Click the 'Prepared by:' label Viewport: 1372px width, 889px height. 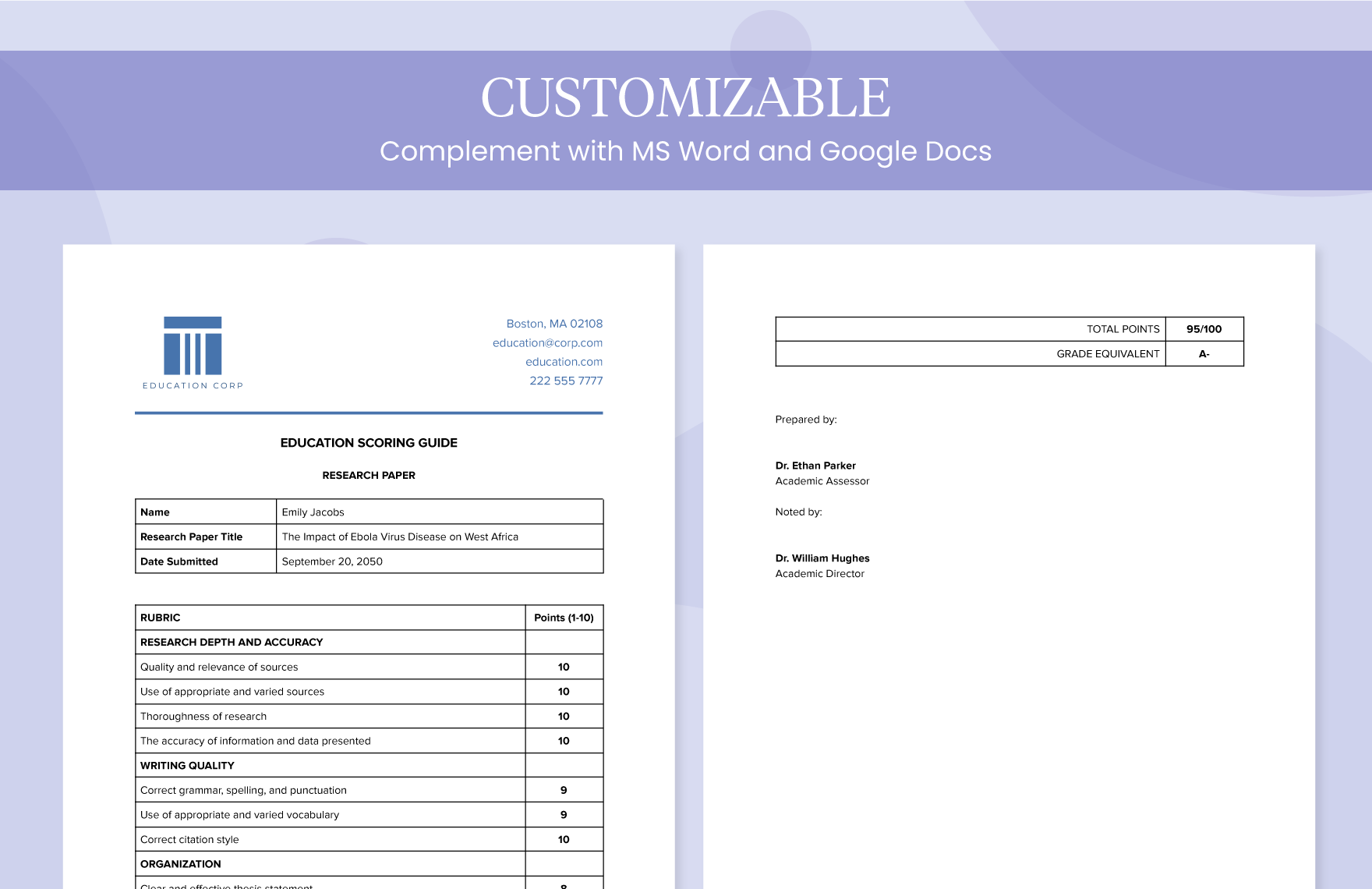pyautogui.click(x=806, y=420)
